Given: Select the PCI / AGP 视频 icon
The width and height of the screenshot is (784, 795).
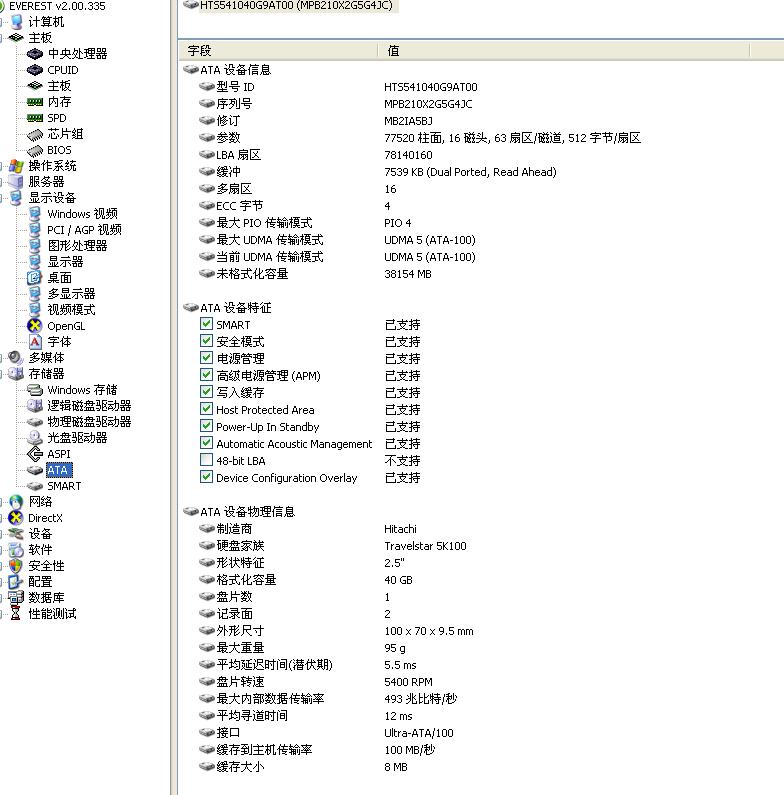Looking at the screenshot, I should (x=34, y=230).
